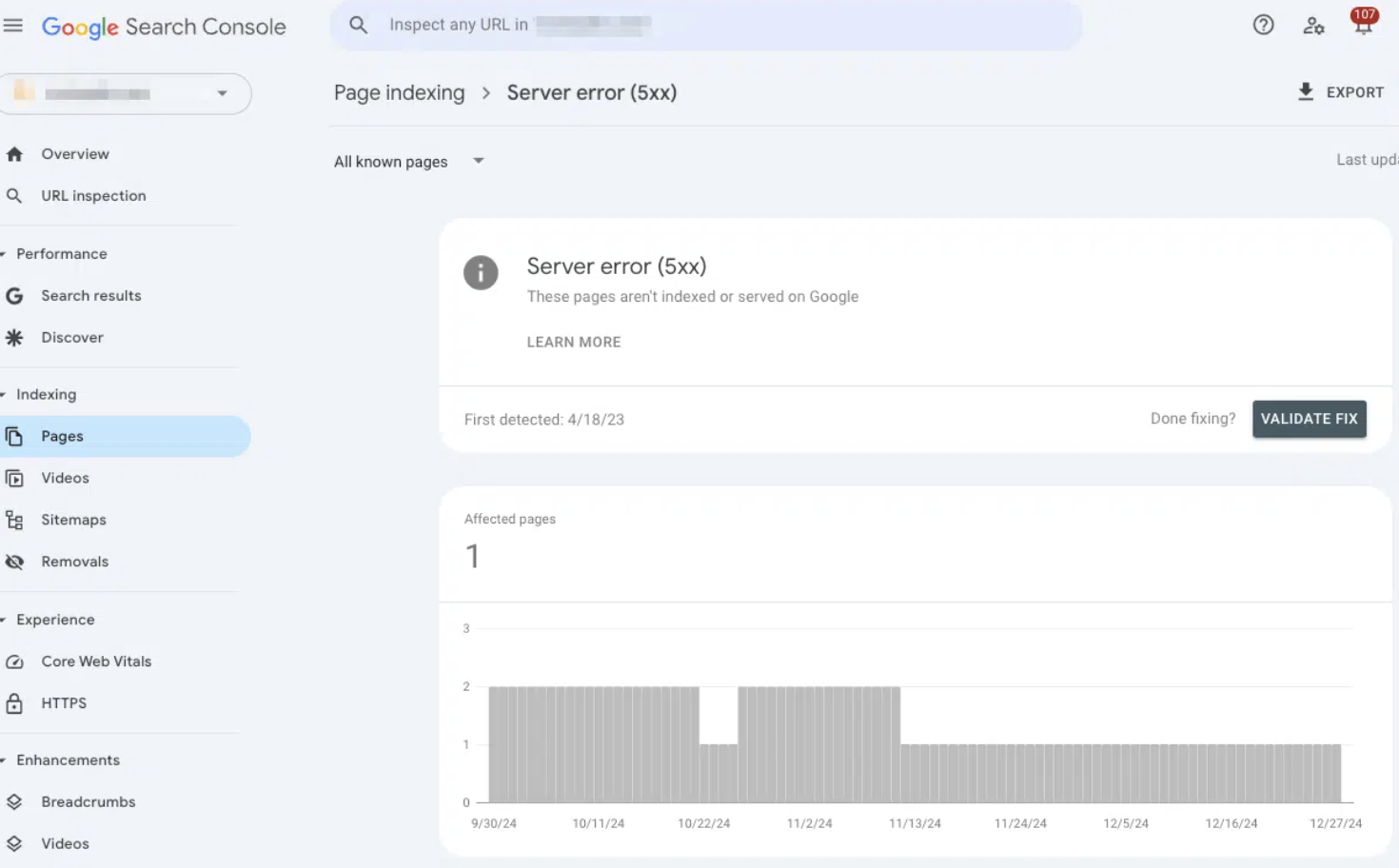Open the user settings icon
This screenshot has height=868, width=1399.
coord(1313,26)
